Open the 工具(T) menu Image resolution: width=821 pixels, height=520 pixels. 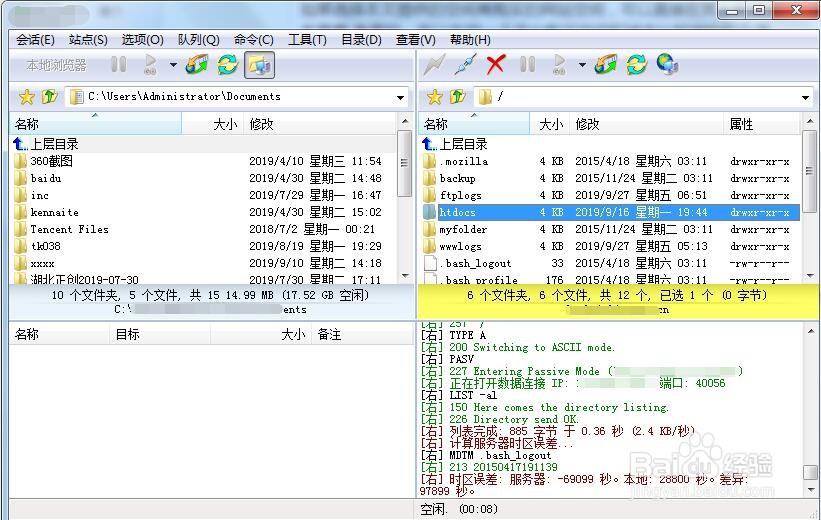pos(307,40)
